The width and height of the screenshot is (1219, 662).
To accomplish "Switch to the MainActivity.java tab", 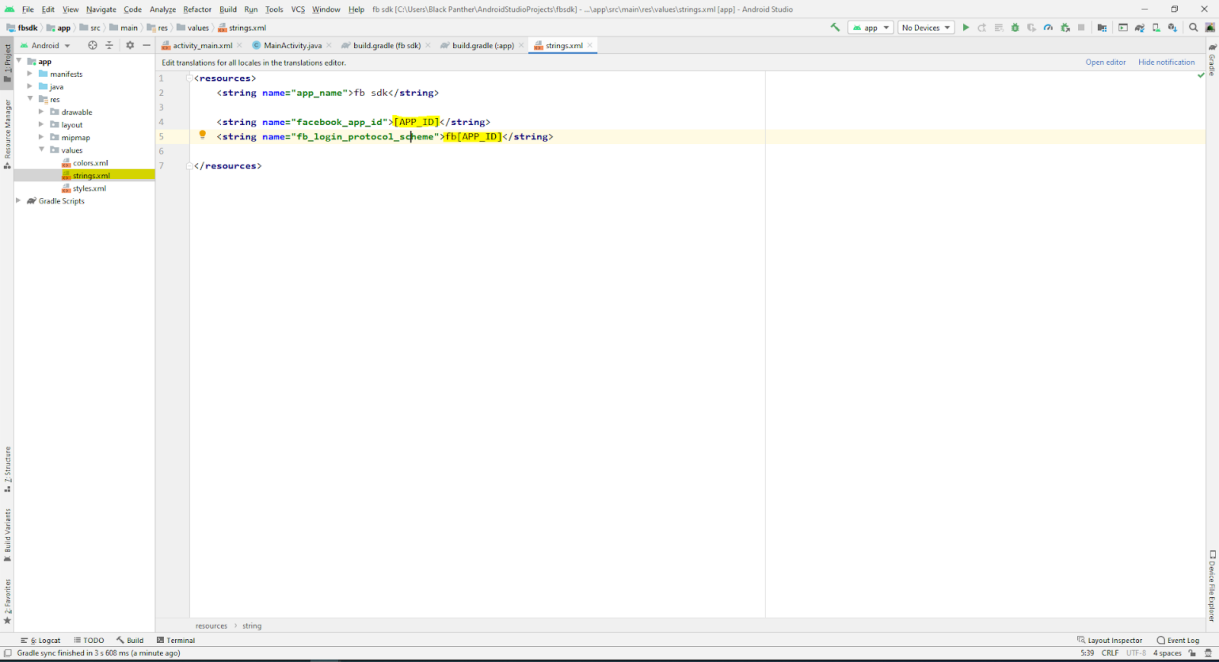I will (292, 45).
